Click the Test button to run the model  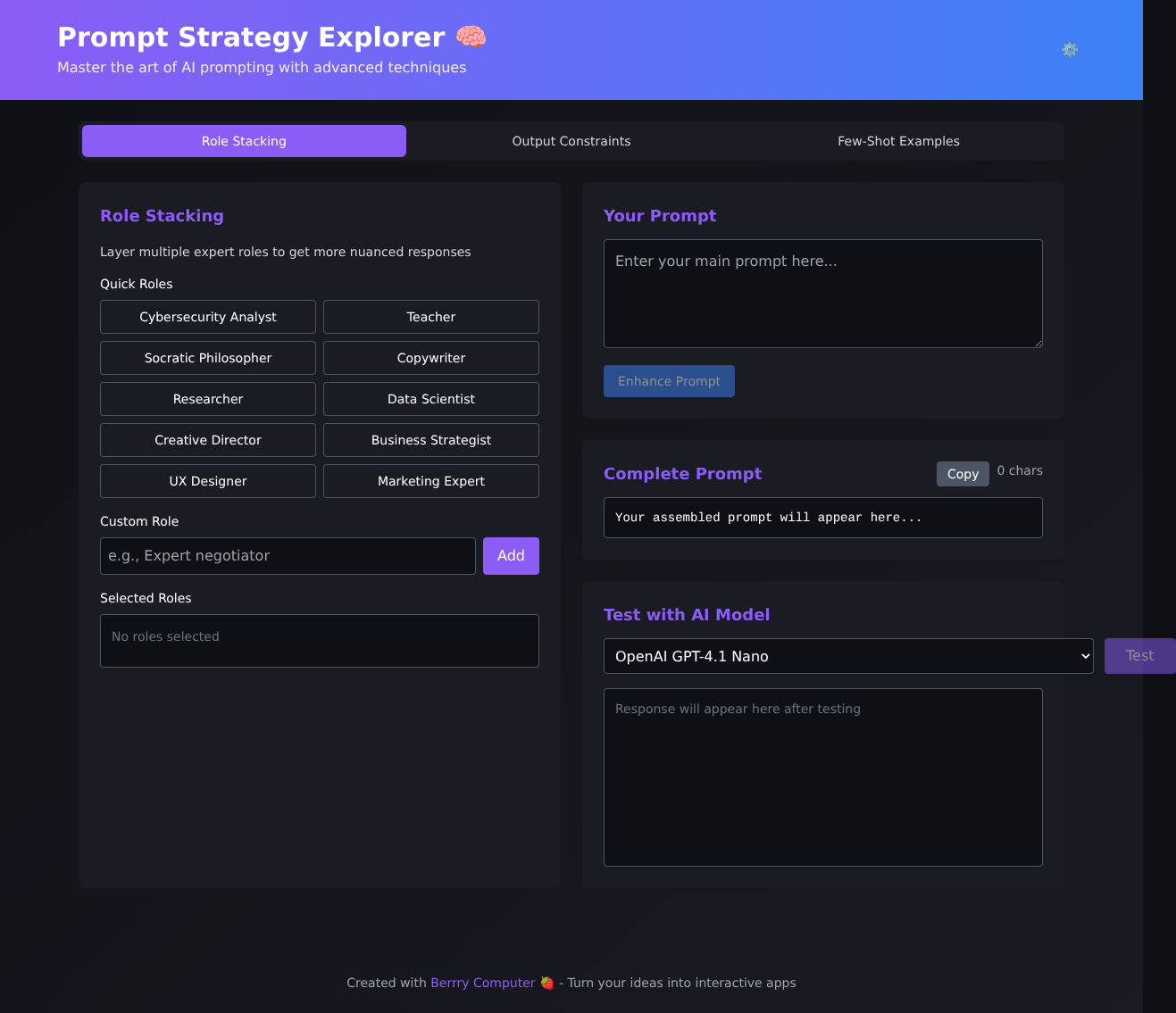click(1139, 655)
